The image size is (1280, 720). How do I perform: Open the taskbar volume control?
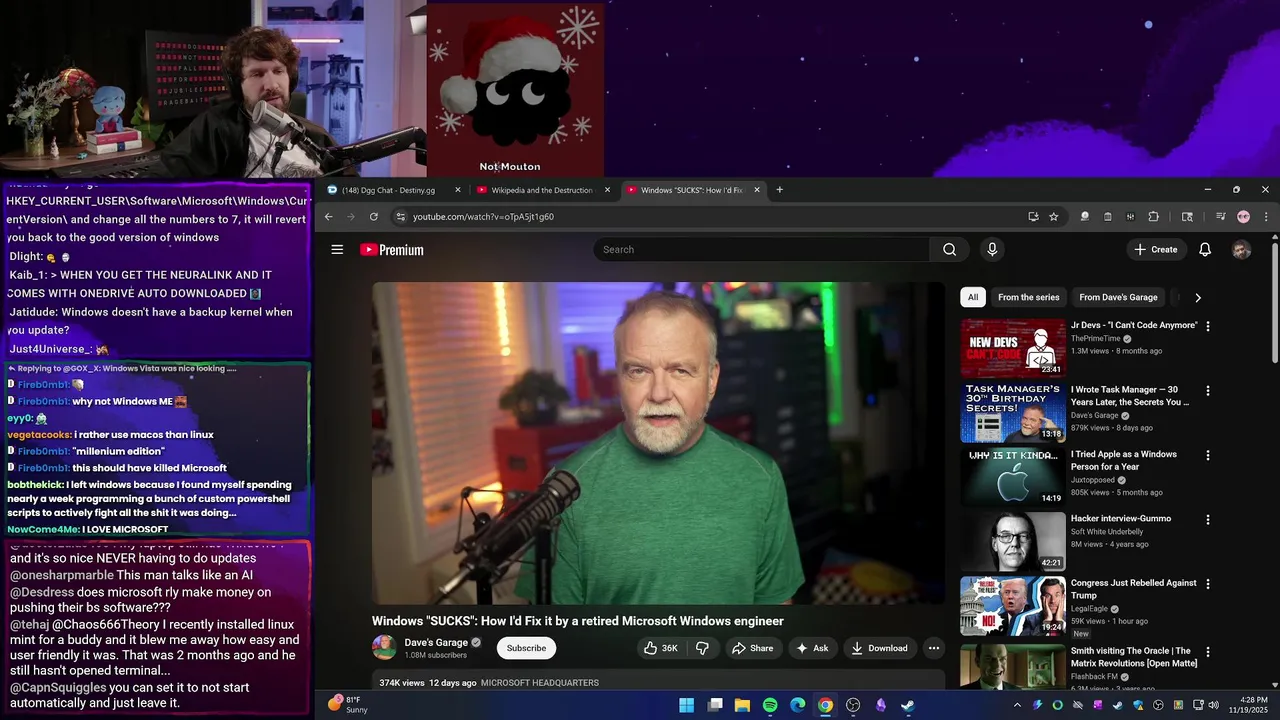tap(1214, 705)
